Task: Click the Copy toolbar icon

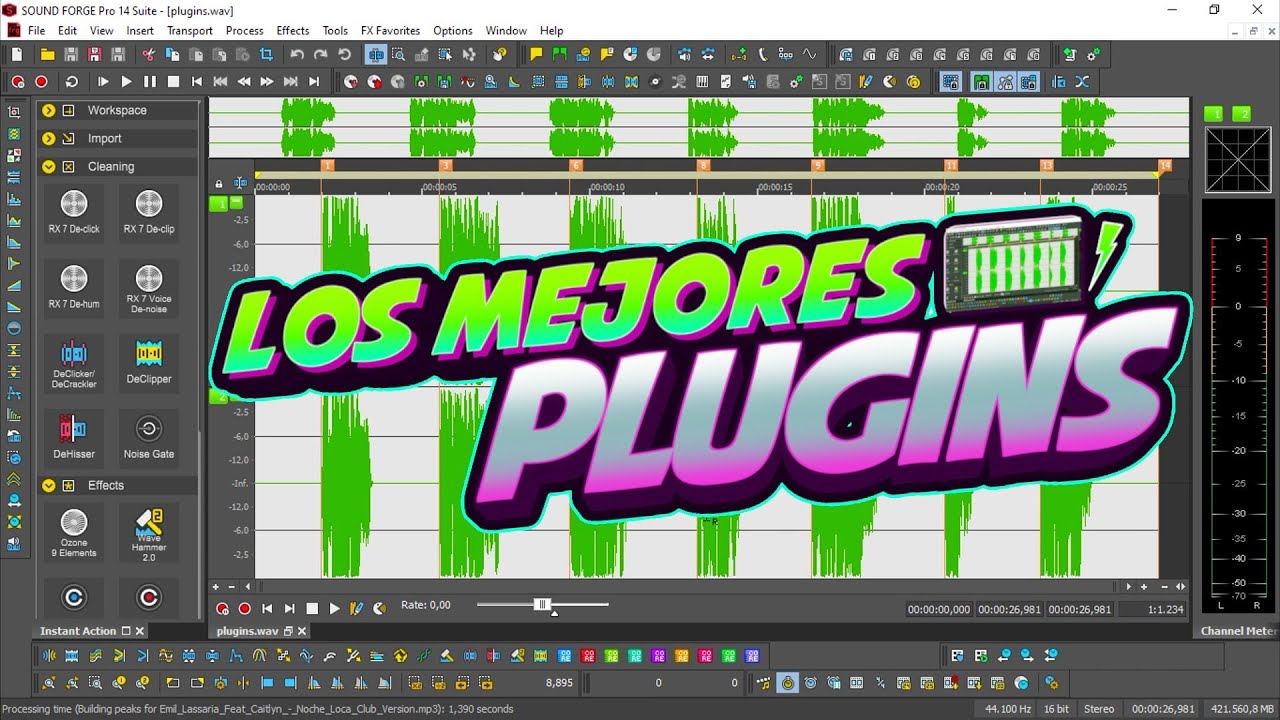Action: [172, 55]
